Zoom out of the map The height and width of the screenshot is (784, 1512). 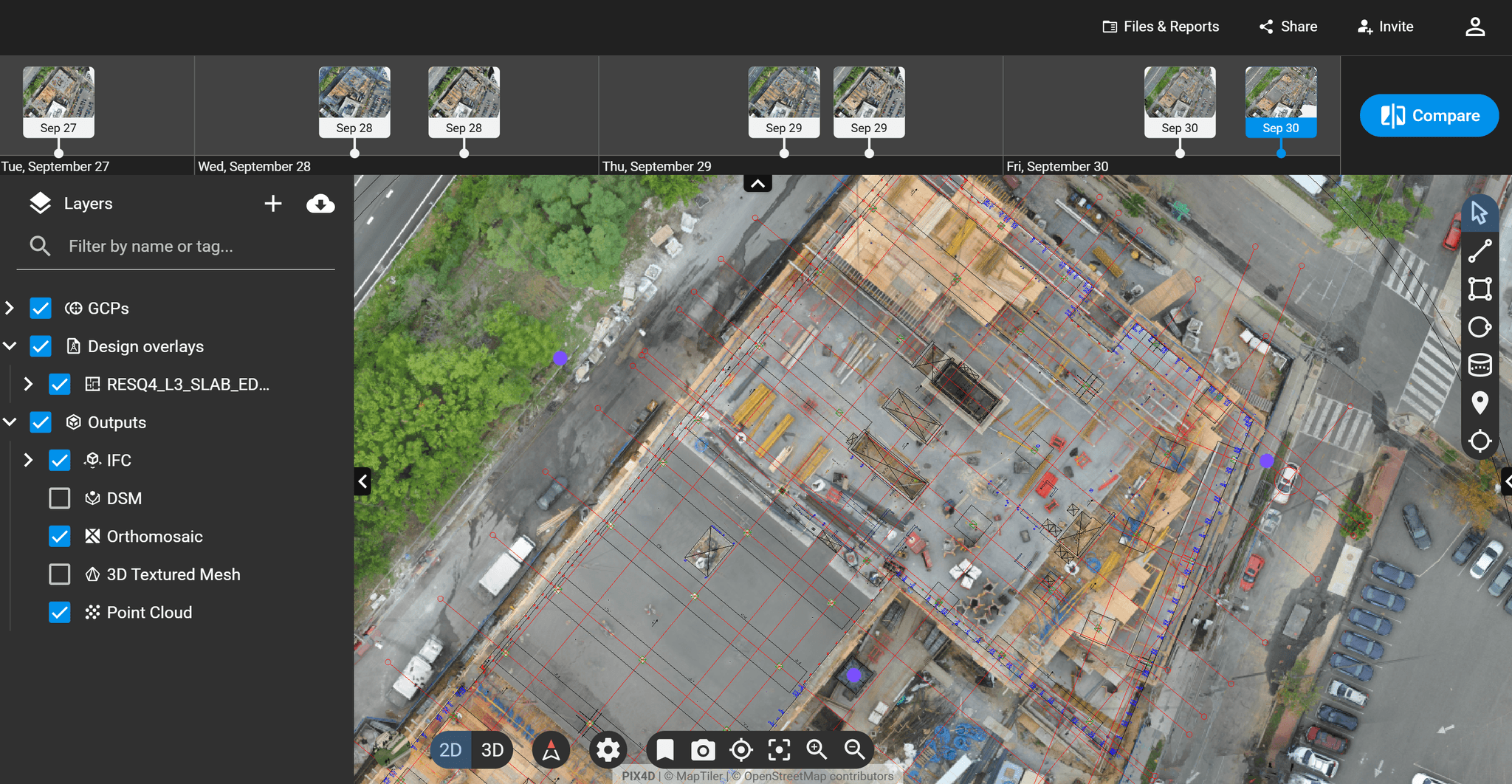pyautogui.click(x=855, y=750)
